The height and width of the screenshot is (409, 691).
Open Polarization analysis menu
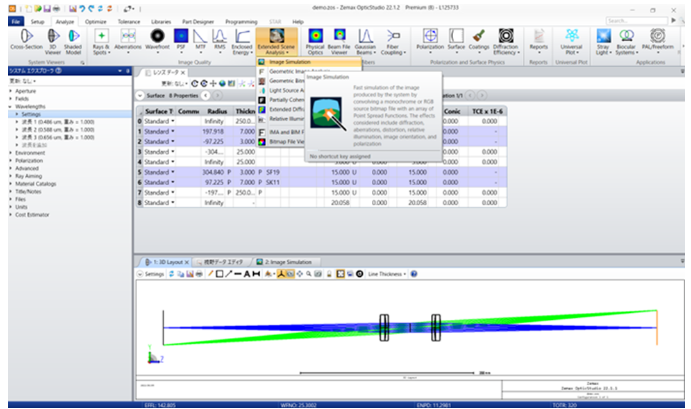pos(430,41)
